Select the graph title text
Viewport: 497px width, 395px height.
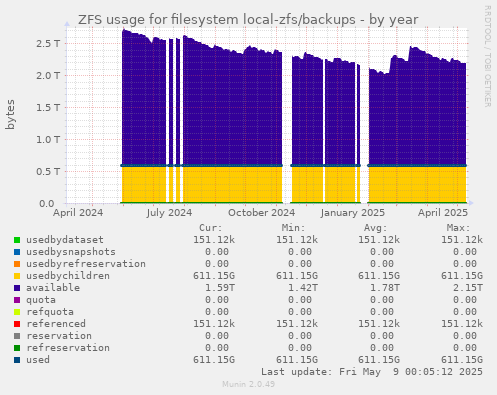pos(248,20)
